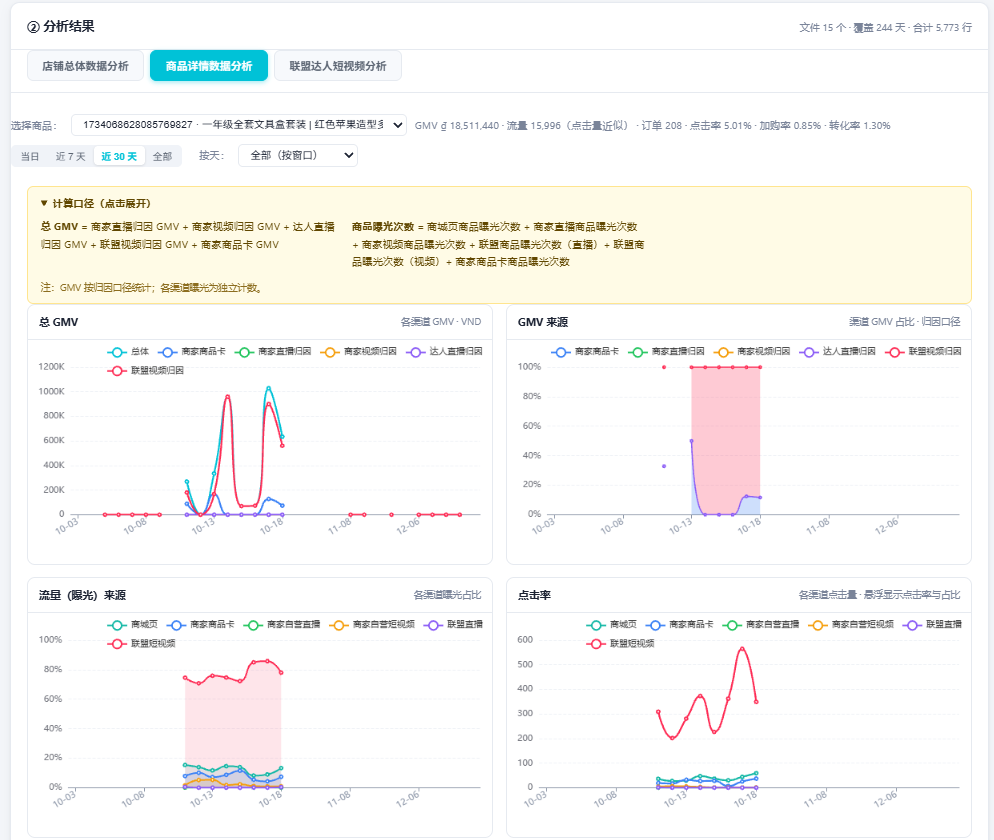Click the 总体 peak point above 1000K
The image size is (994, 840).
click(268, 387)
